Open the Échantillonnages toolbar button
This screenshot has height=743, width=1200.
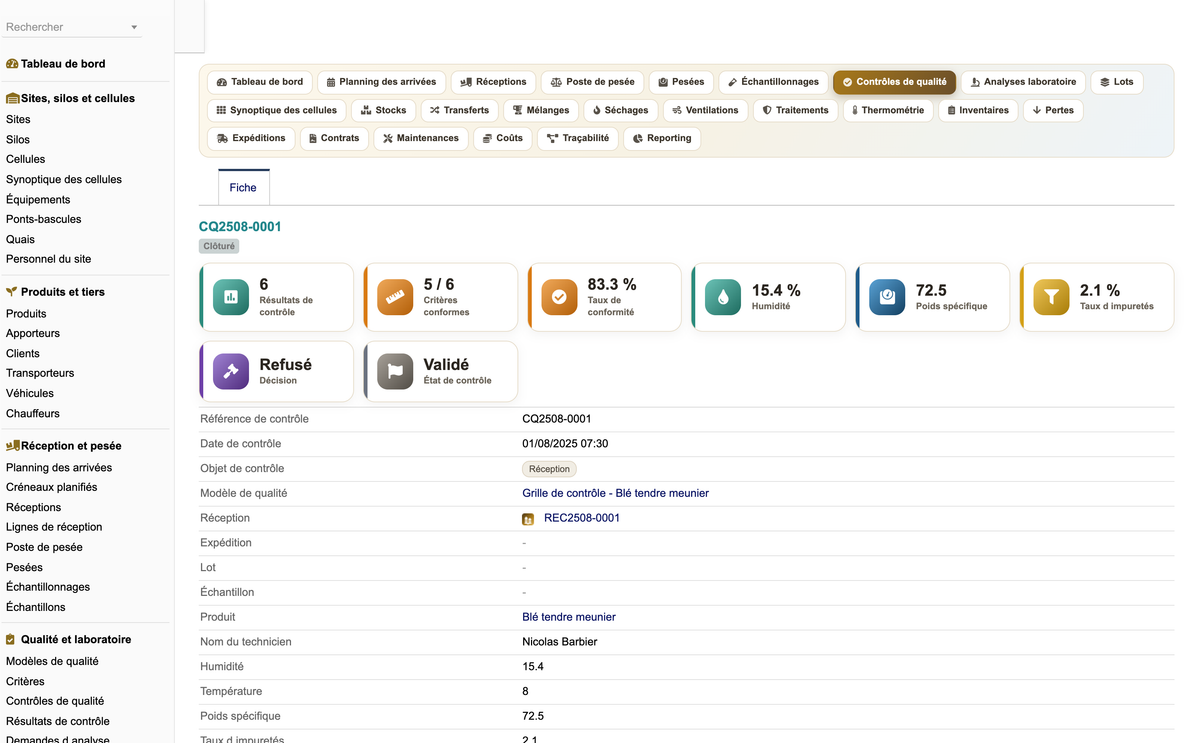[773, 82]
